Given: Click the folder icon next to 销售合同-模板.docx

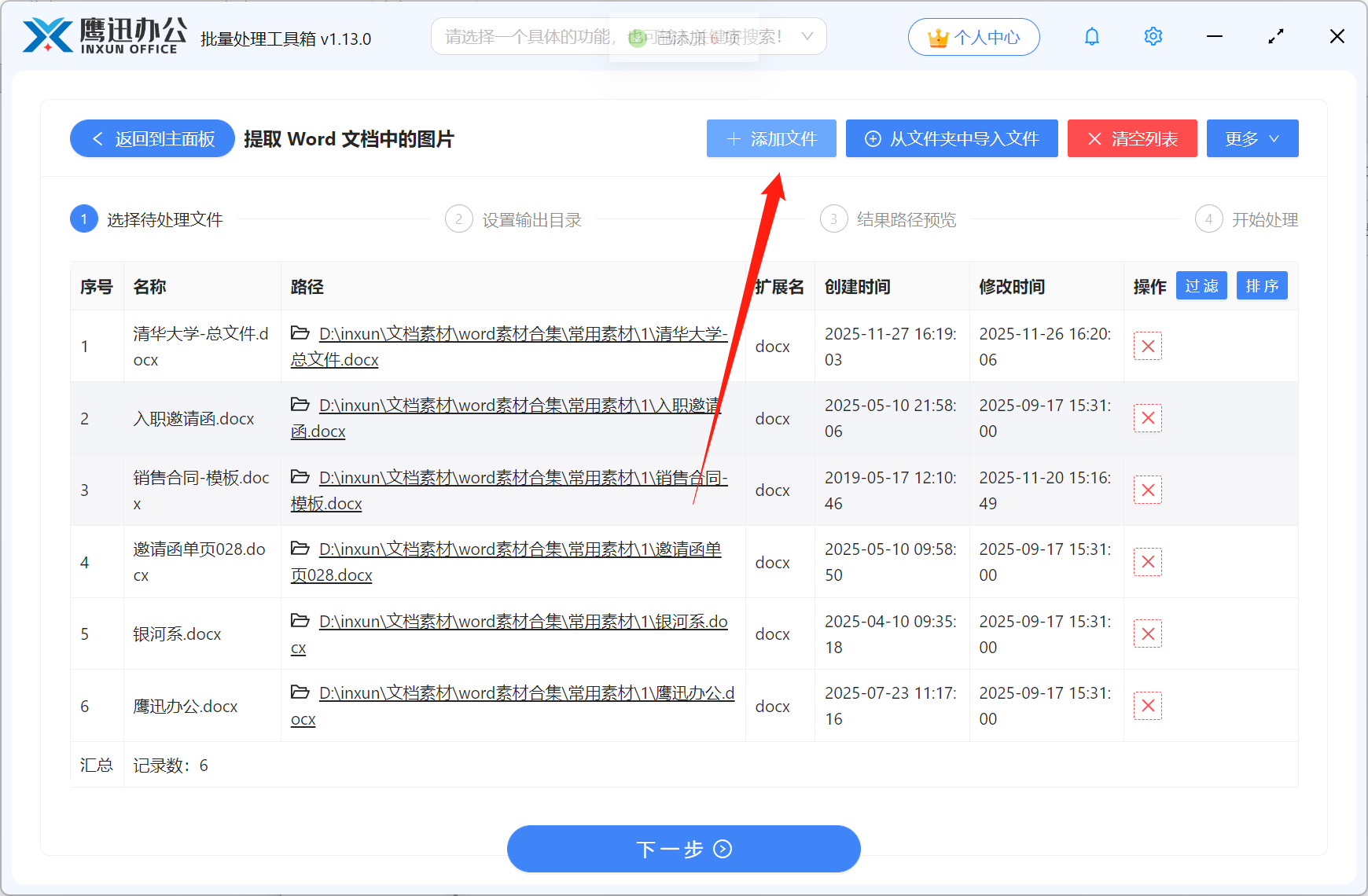Looking at the screenshot, I should click(300, 477).
